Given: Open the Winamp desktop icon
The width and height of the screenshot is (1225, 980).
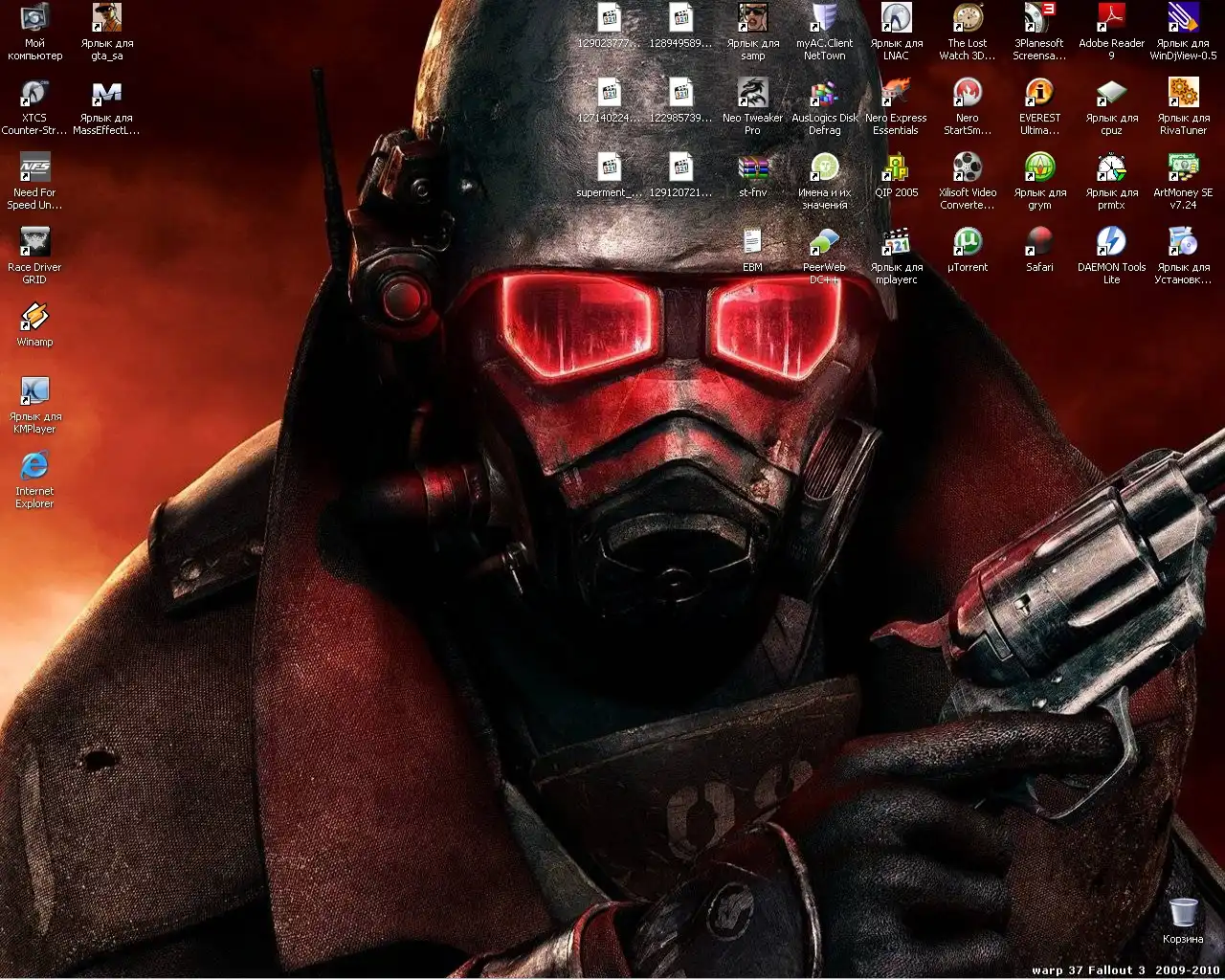Looking at the screenshot, I should [34, 318].
